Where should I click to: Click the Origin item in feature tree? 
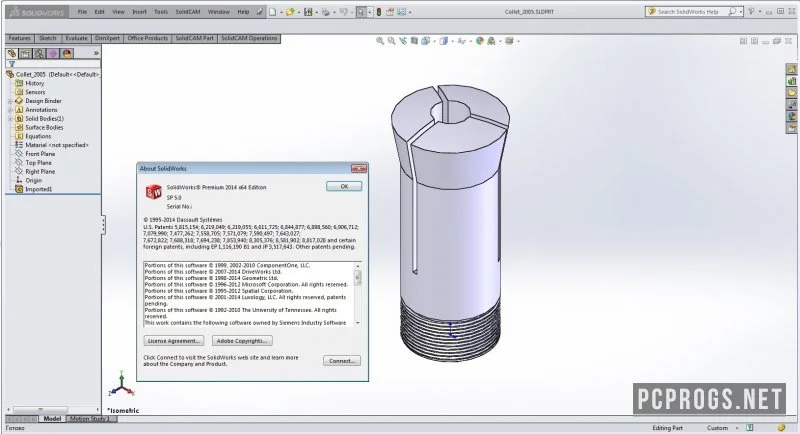tap(29, 180)
